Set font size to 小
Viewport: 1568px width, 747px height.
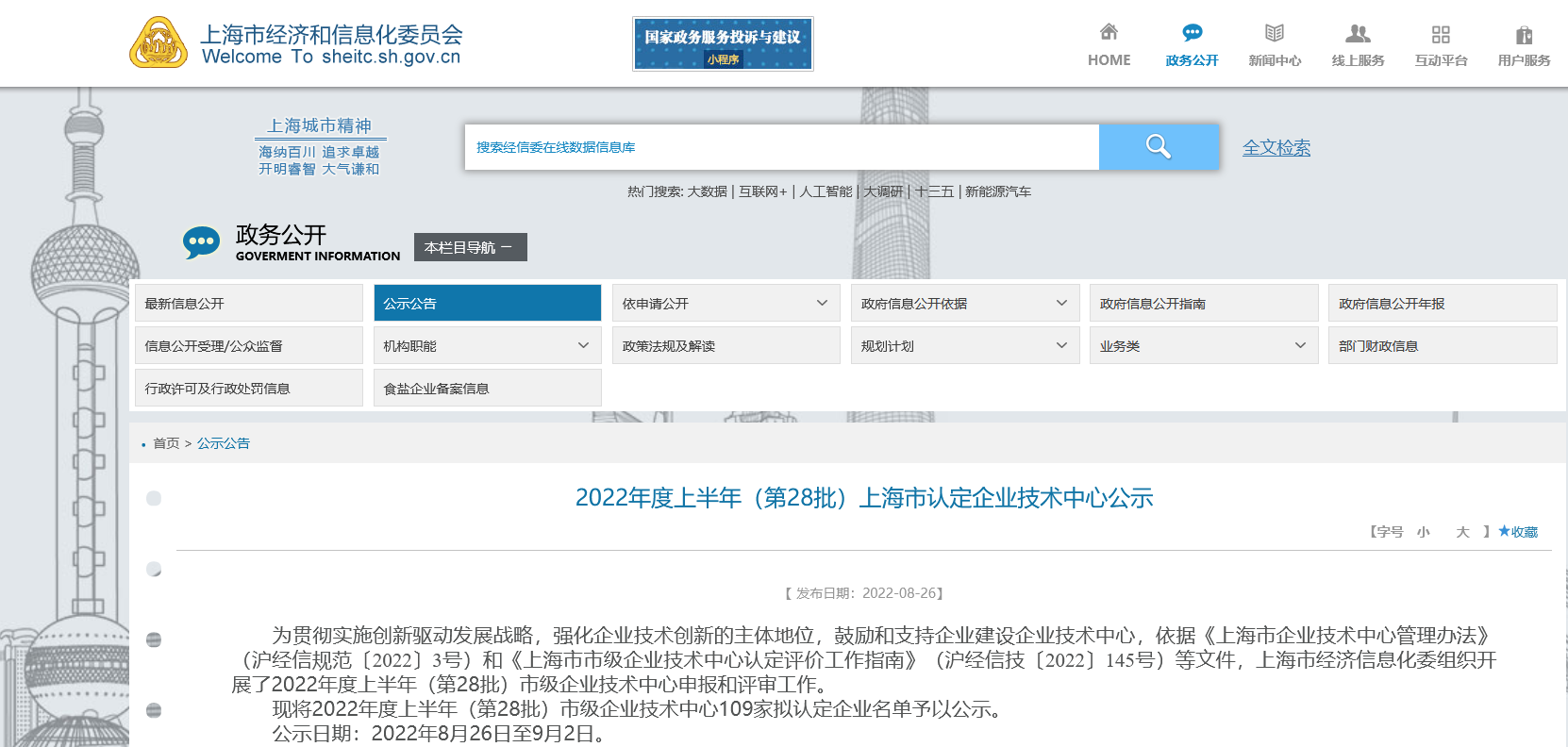[x=1423, y=532]
